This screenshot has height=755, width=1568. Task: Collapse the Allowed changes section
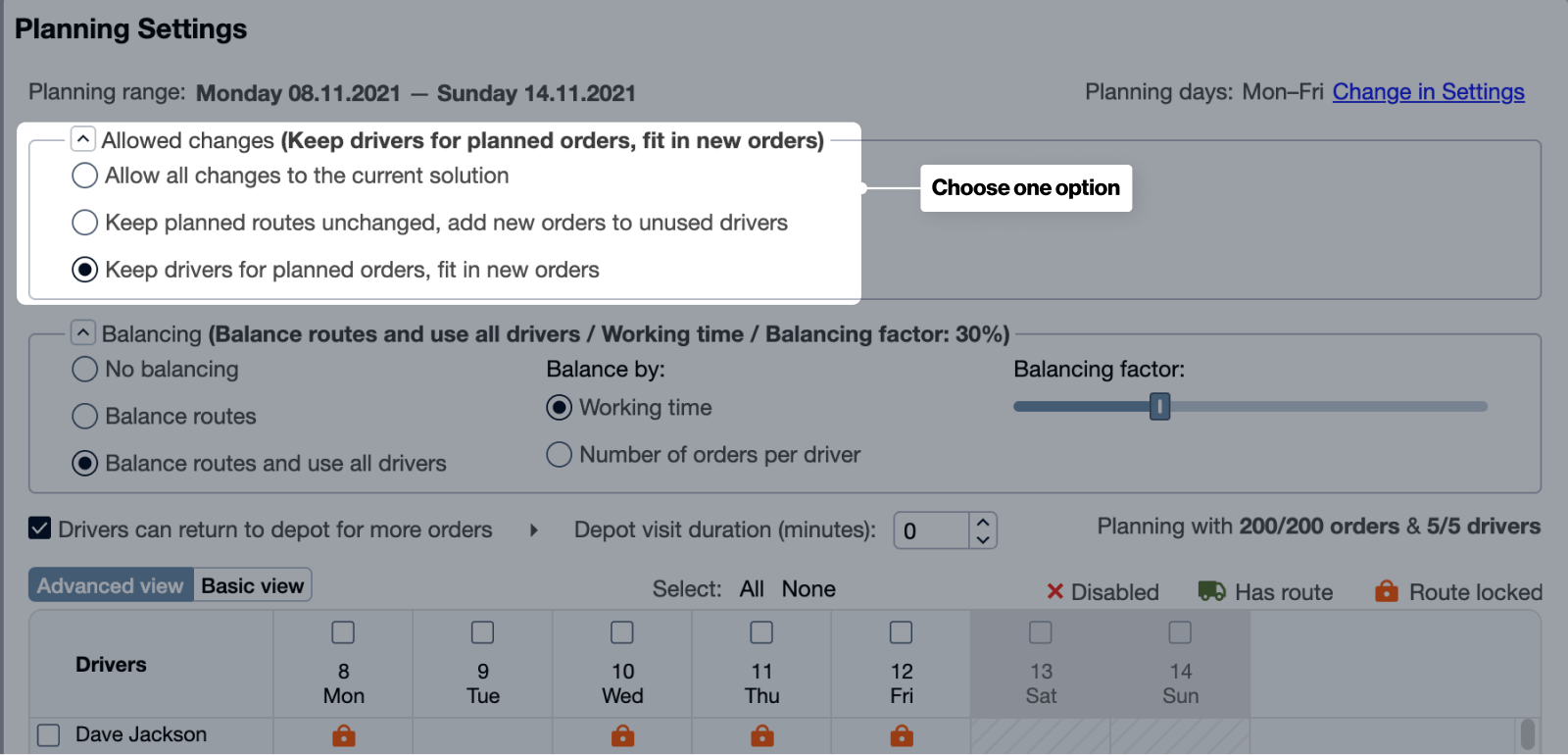click(83, 139)
